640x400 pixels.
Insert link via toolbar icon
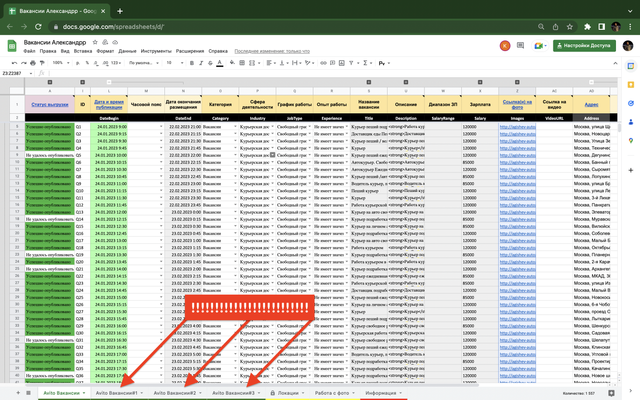click(323, 63)
